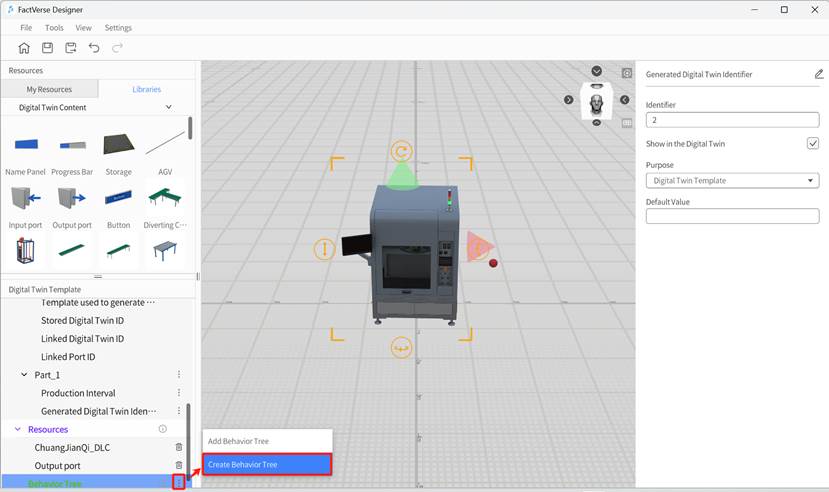Uncheck Show in the Digital Twin checkbox
Screen dimensions: 829x492
coord(812,144)
